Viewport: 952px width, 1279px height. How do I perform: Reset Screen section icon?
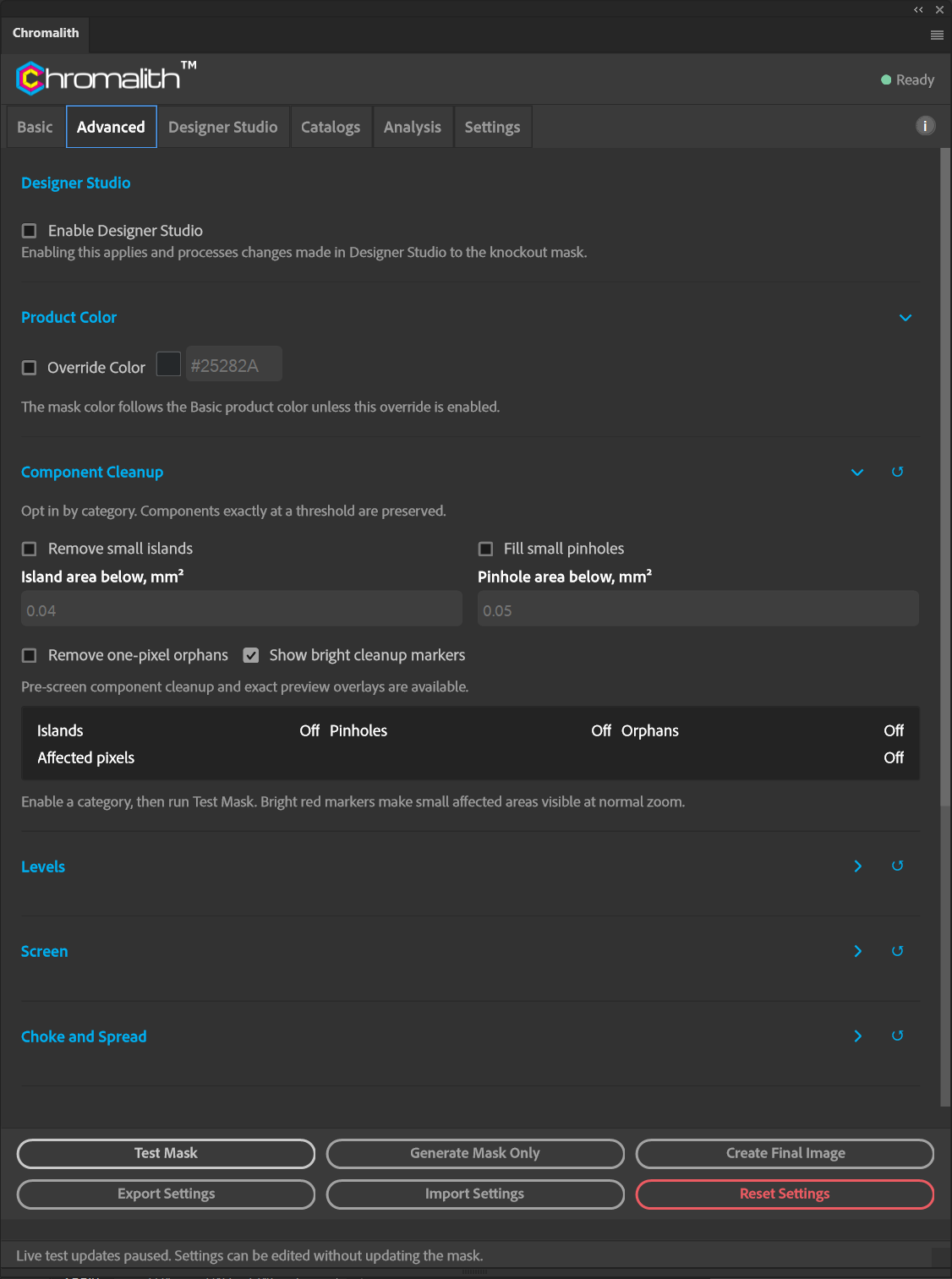tap(898, 951)
